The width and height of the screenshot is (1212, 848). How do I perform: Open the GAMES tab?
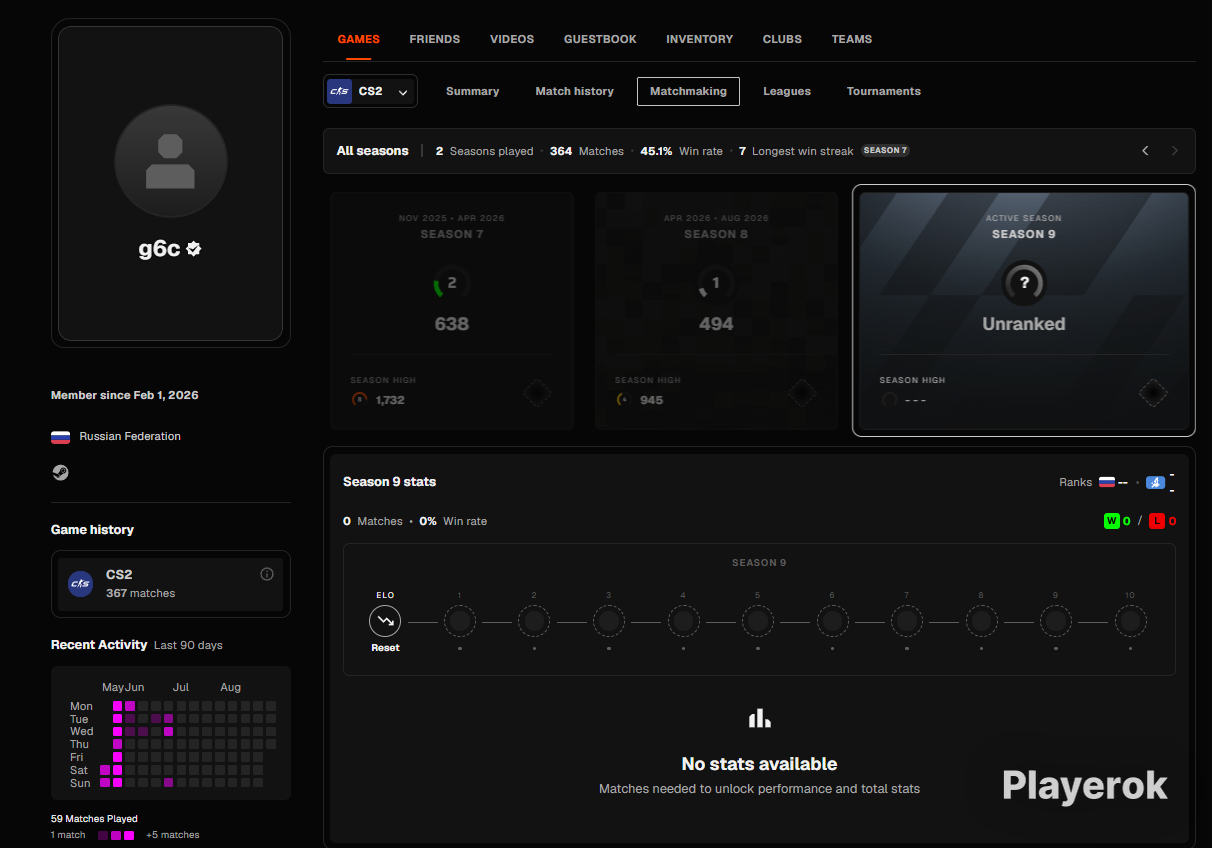point(358,39)
